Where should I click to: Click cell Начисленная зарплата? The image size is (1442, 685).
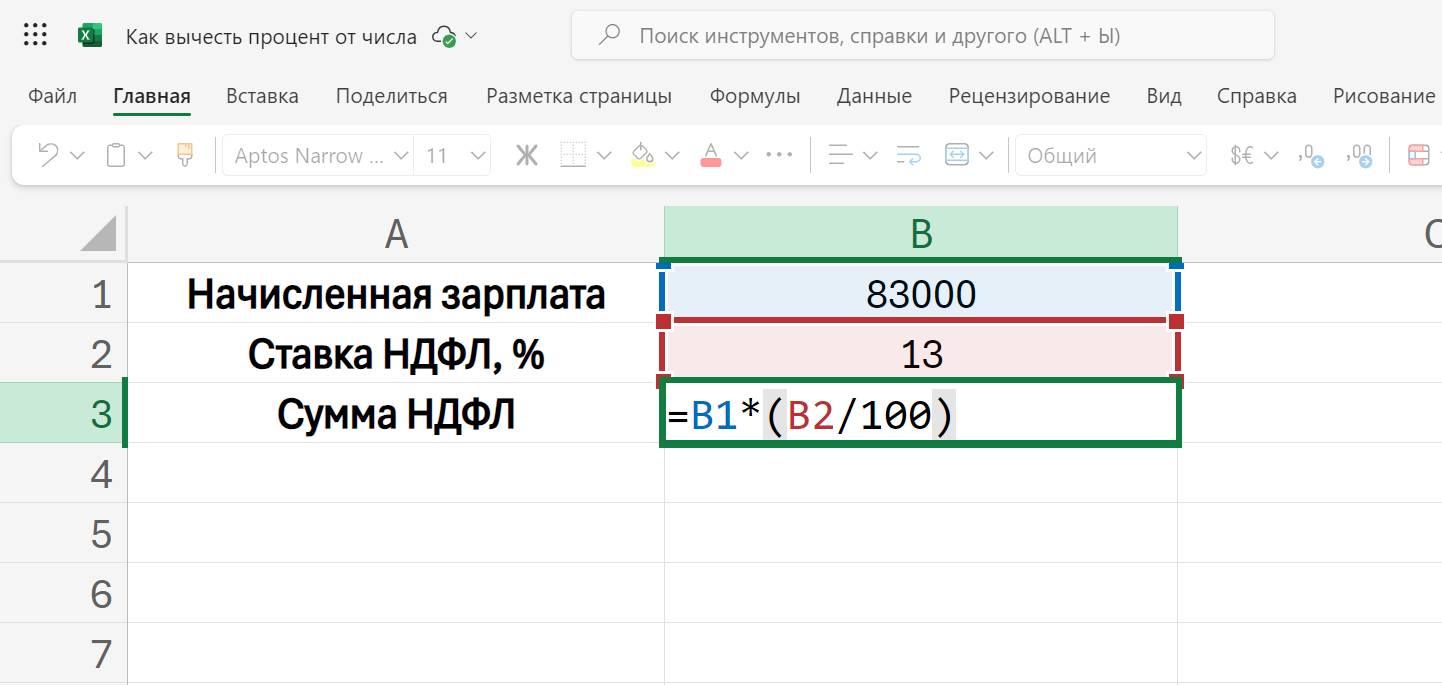[396, 294]
